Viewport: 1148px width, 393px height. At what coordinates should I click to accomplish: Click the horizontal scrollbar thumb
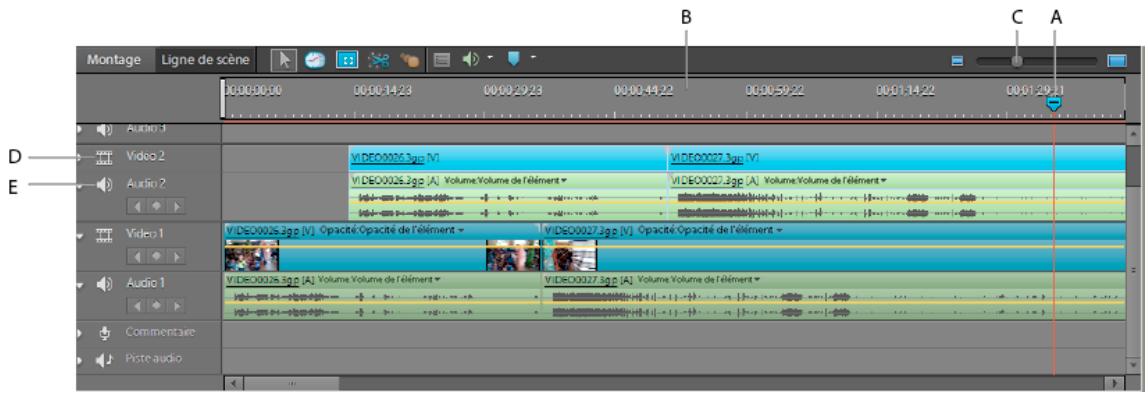click(291, 383)
